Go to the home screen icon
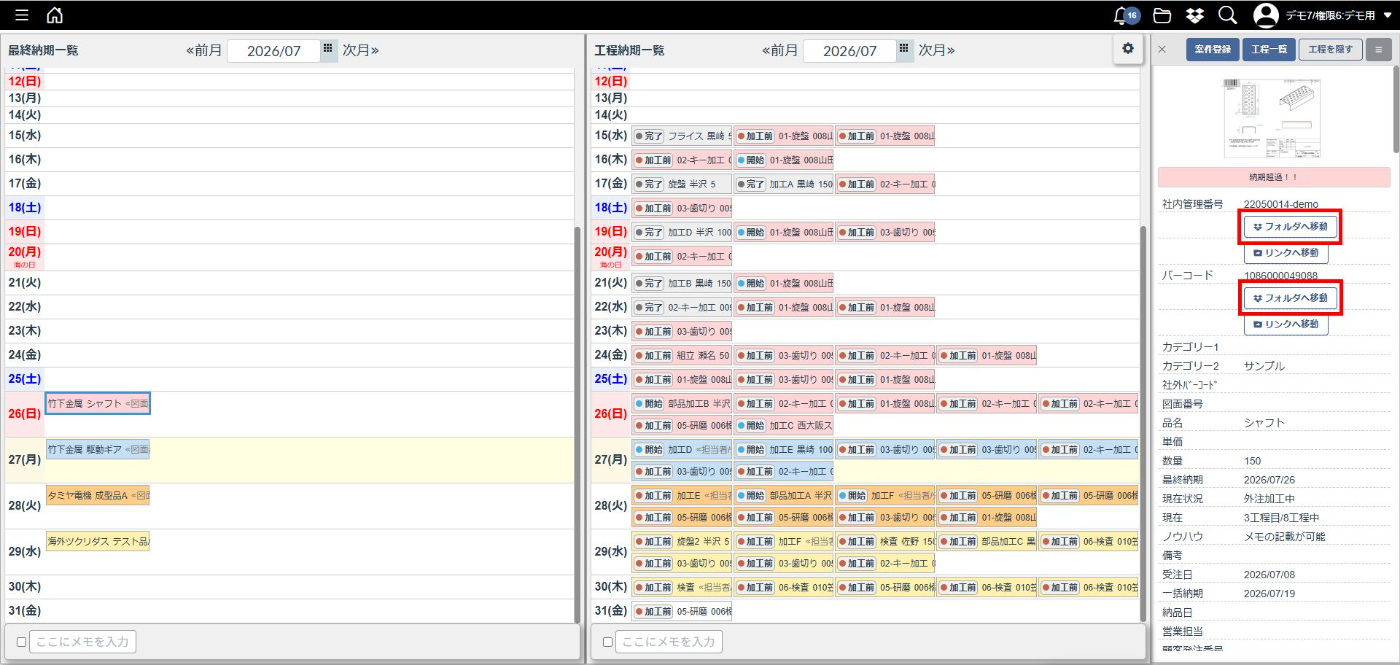1400x665 pixels. click(54, 15)
